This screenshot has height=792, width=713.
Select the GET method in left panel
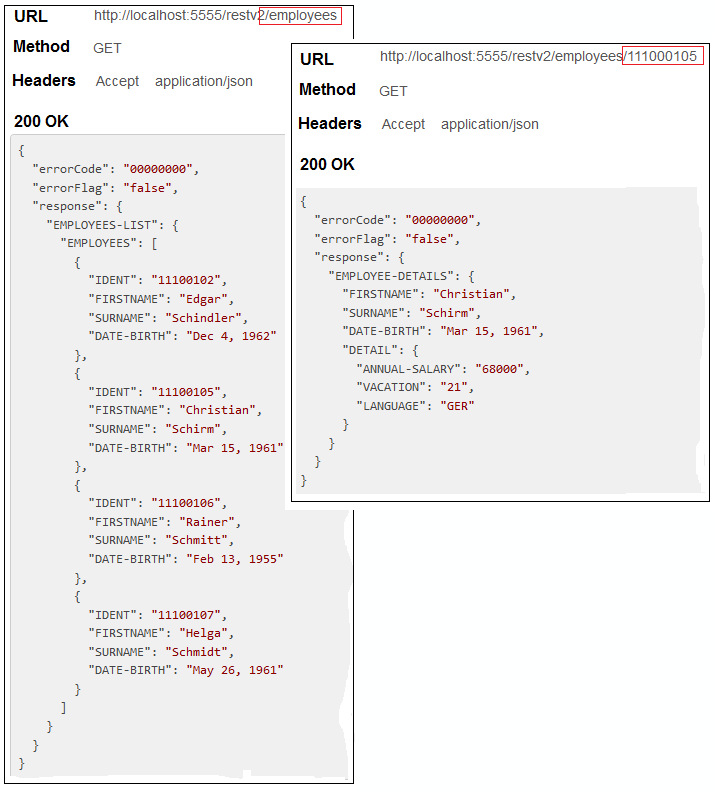(x=107, y=48)
